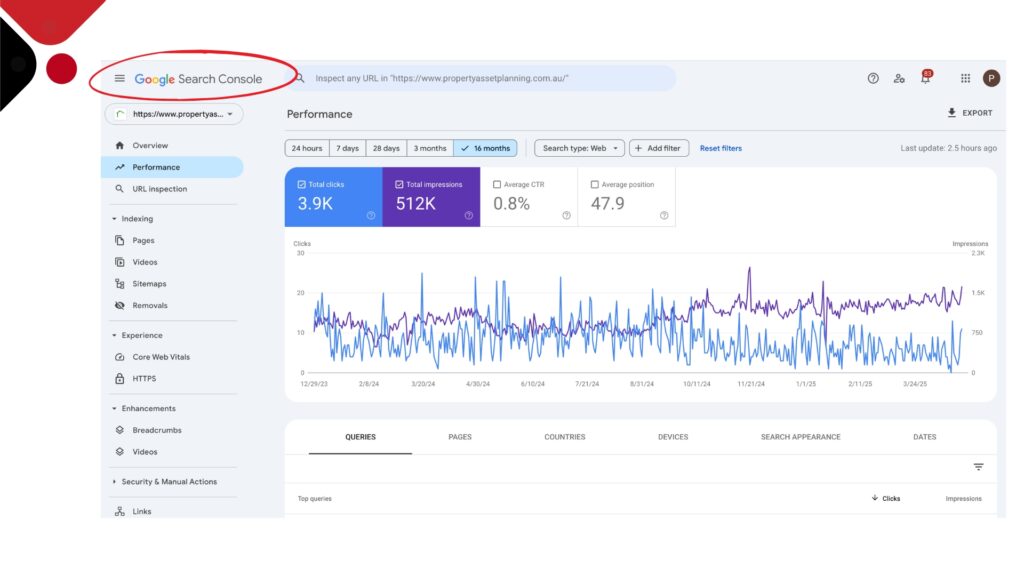Screen dimensions: 1024x576
Task: Click the Indexing Videos icon
Action: (x=120, y=262)
